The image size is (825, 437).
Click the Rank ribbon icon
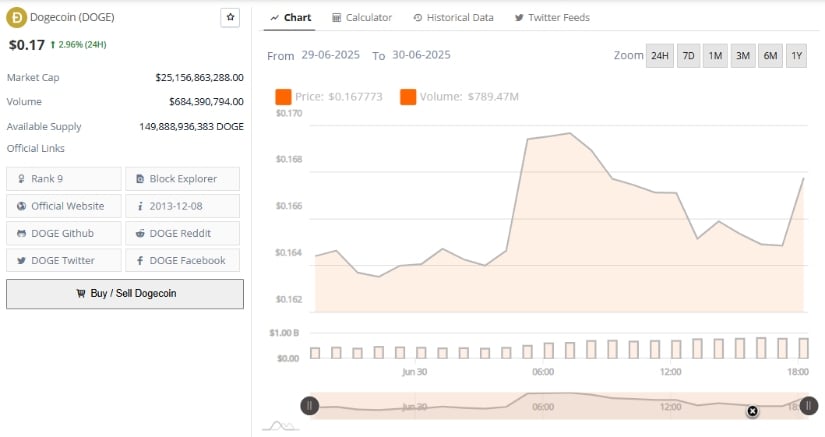21,179
